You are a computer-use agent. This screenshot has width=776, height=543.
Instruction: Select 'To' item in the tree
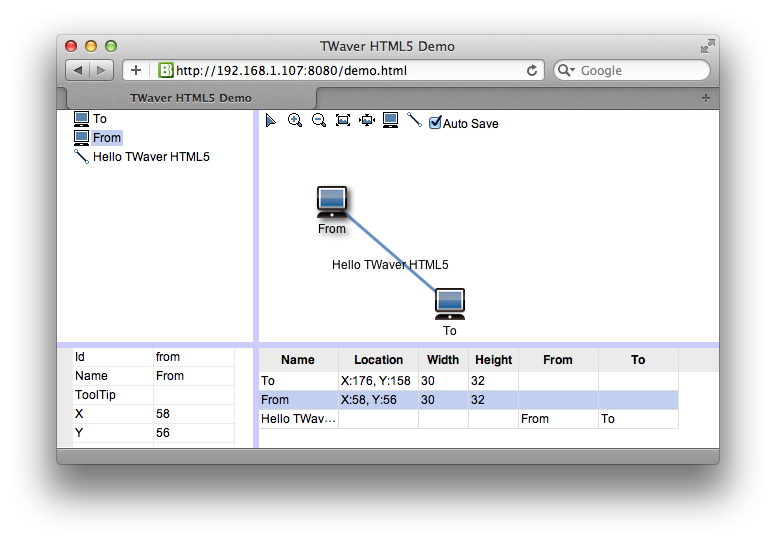100,119
